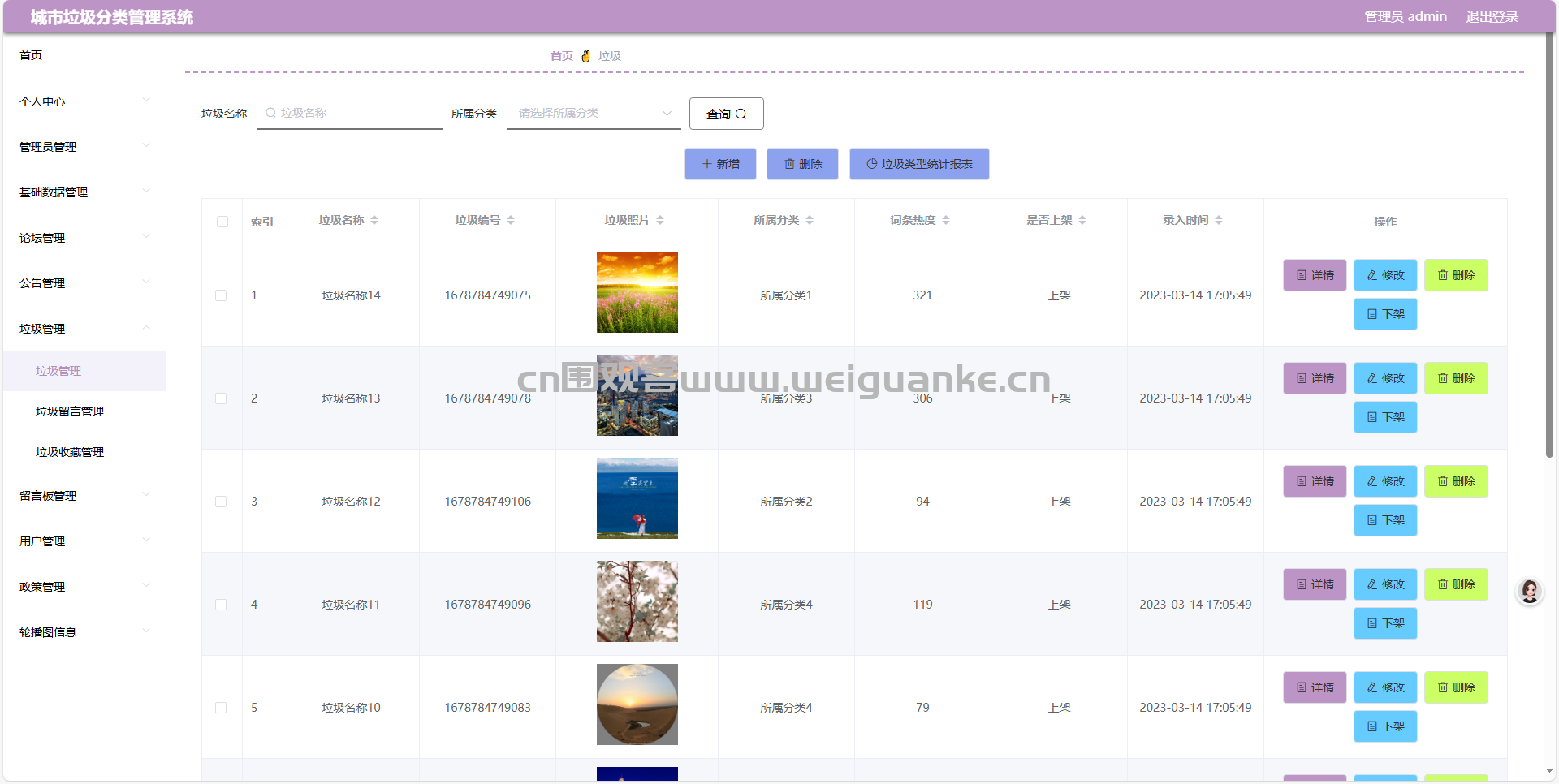Check the checkbox for row 垃圾名称11
The width and height of the screenshot is (1559, 784).
221,605
